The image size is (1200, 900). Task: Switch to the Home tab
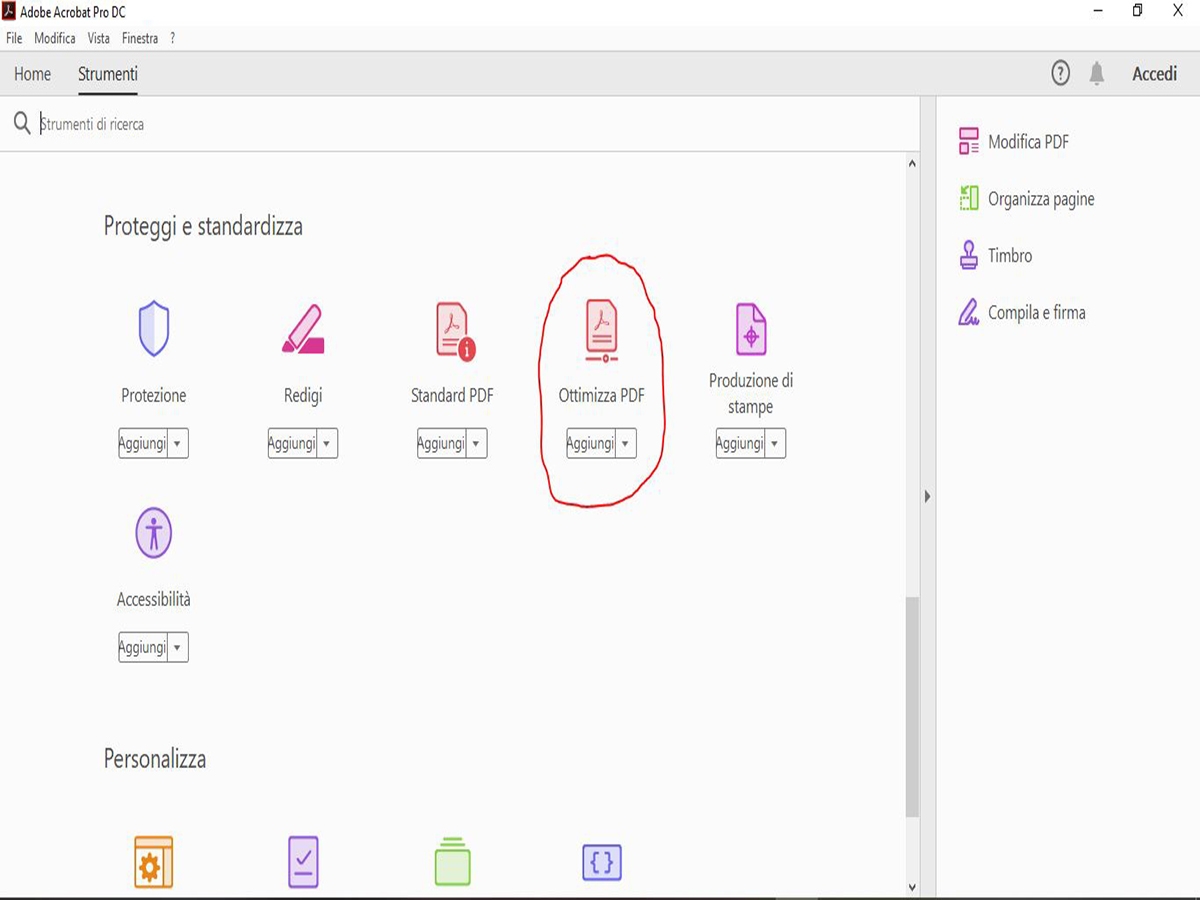coord(33,74)
